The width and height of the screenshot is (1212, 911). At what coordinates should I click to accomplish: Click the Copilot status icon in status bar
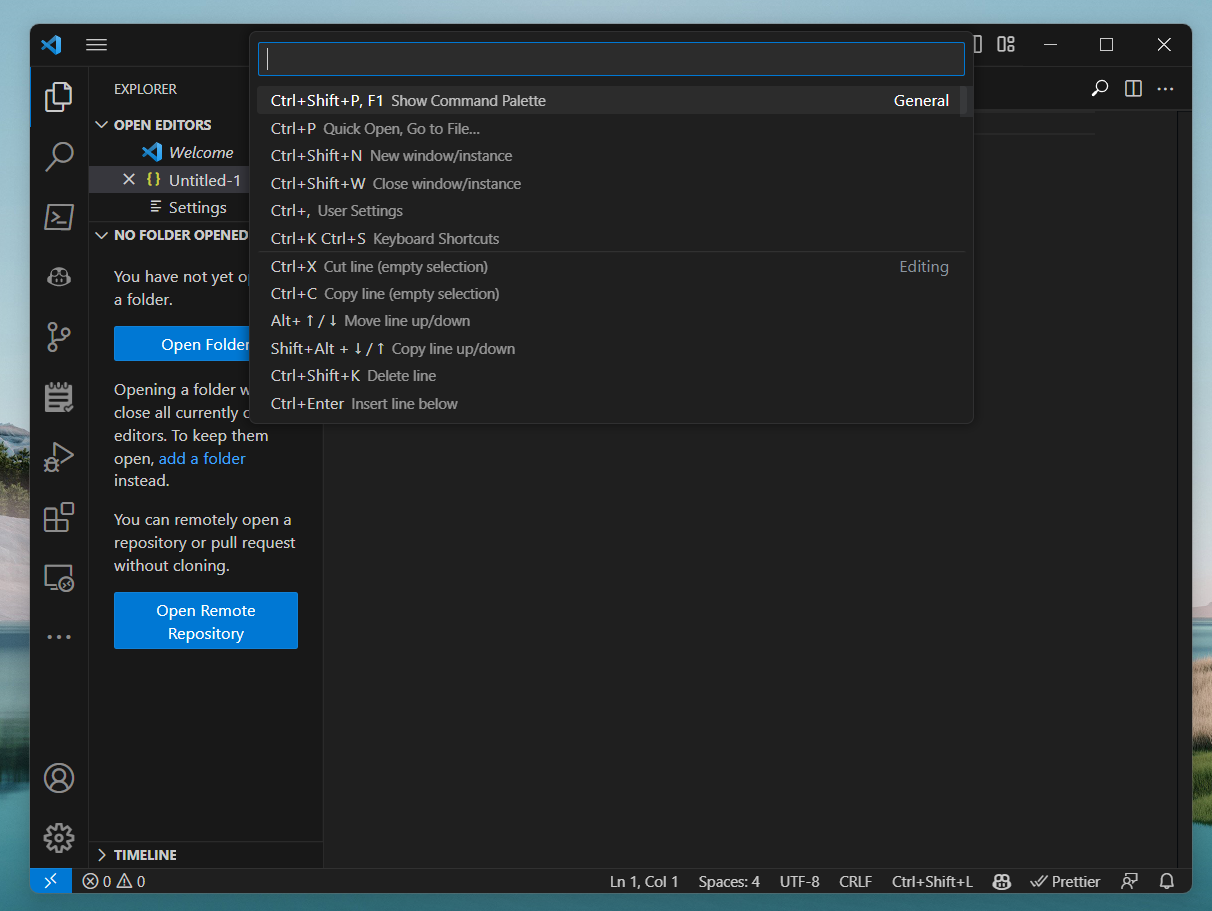tap(1001, 881)
